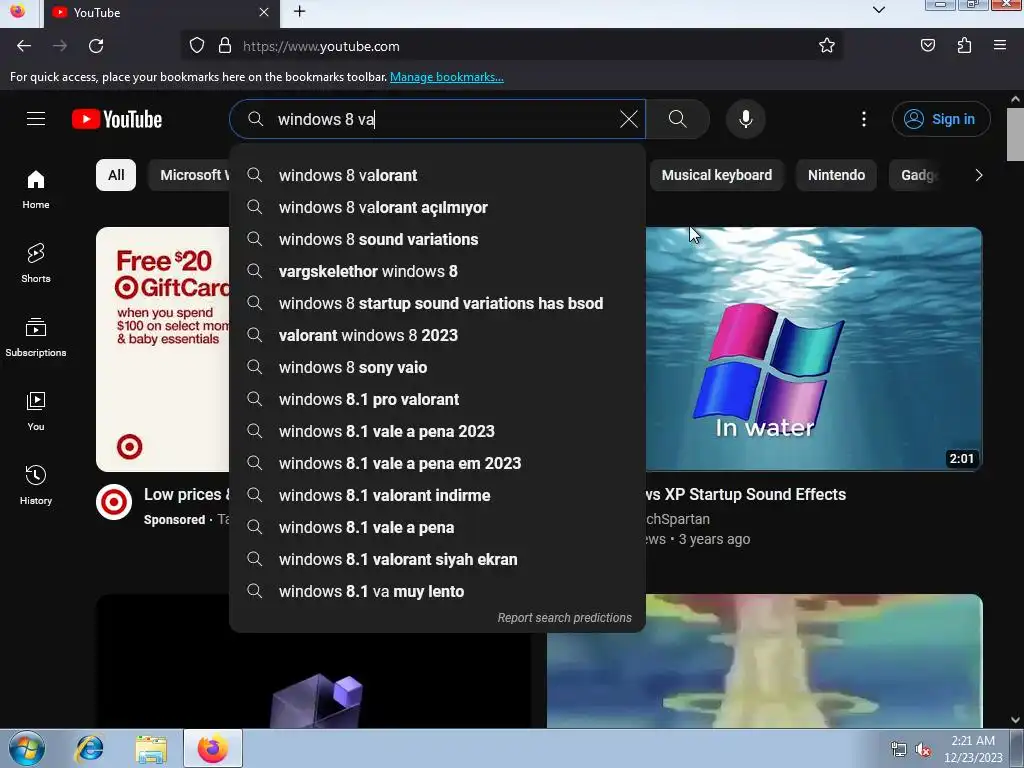Choose "windows 8 startup sound variations has bsod"
The width and height of the screenshot is (1024, 768).
pyautogui.click(x=438, y=303)
